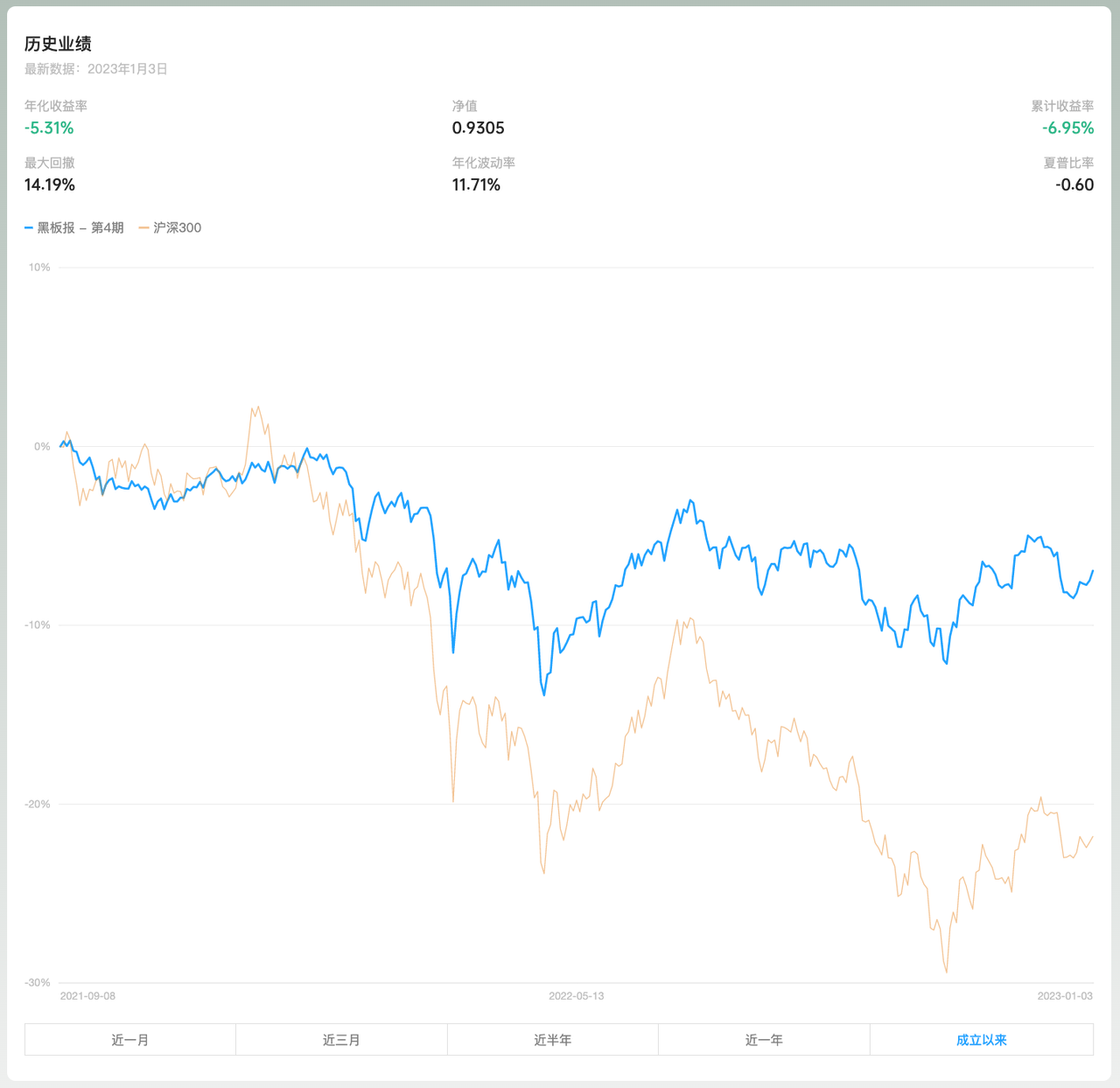Screen dimensions: 1120x1088
Task: Select the 近半年 time range tab
Action: [x=552, y=1040]
